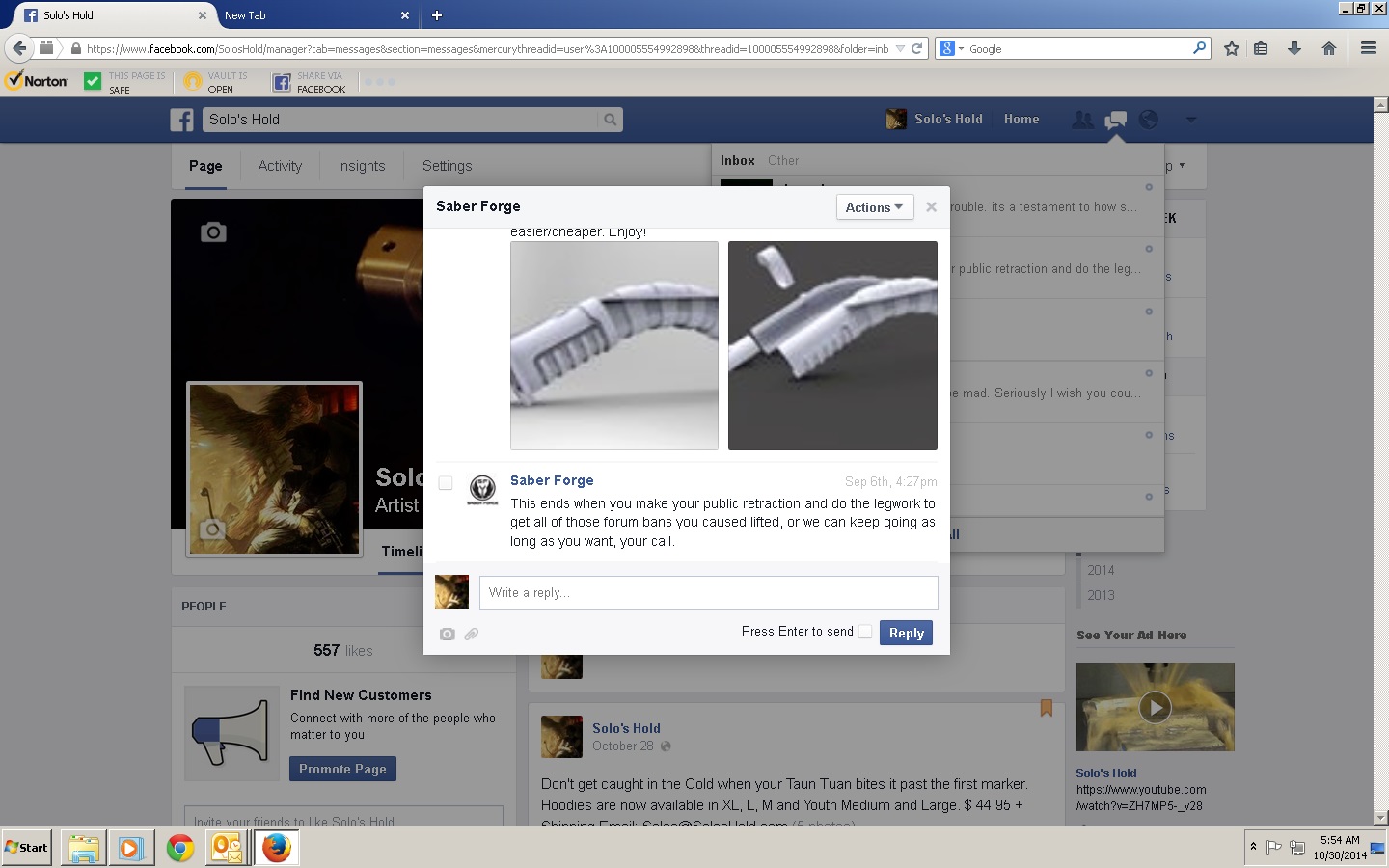Open the downloads arrow icon
This screenshot has width=1389, height=868.
tap(1294, 48)
